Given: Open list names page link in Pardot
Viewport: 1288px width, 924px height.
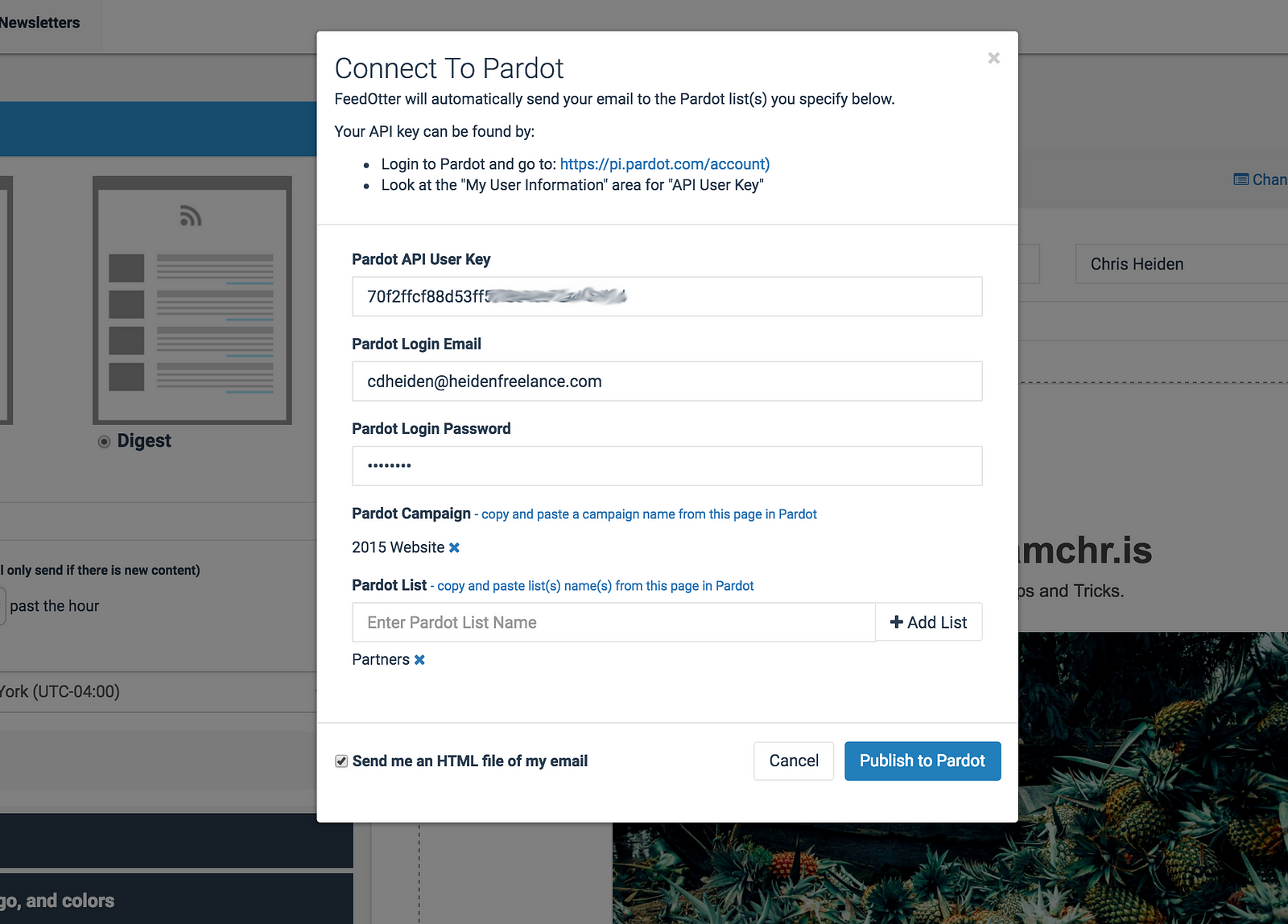Looking at the screenshot, I should [x=596, y=586].
